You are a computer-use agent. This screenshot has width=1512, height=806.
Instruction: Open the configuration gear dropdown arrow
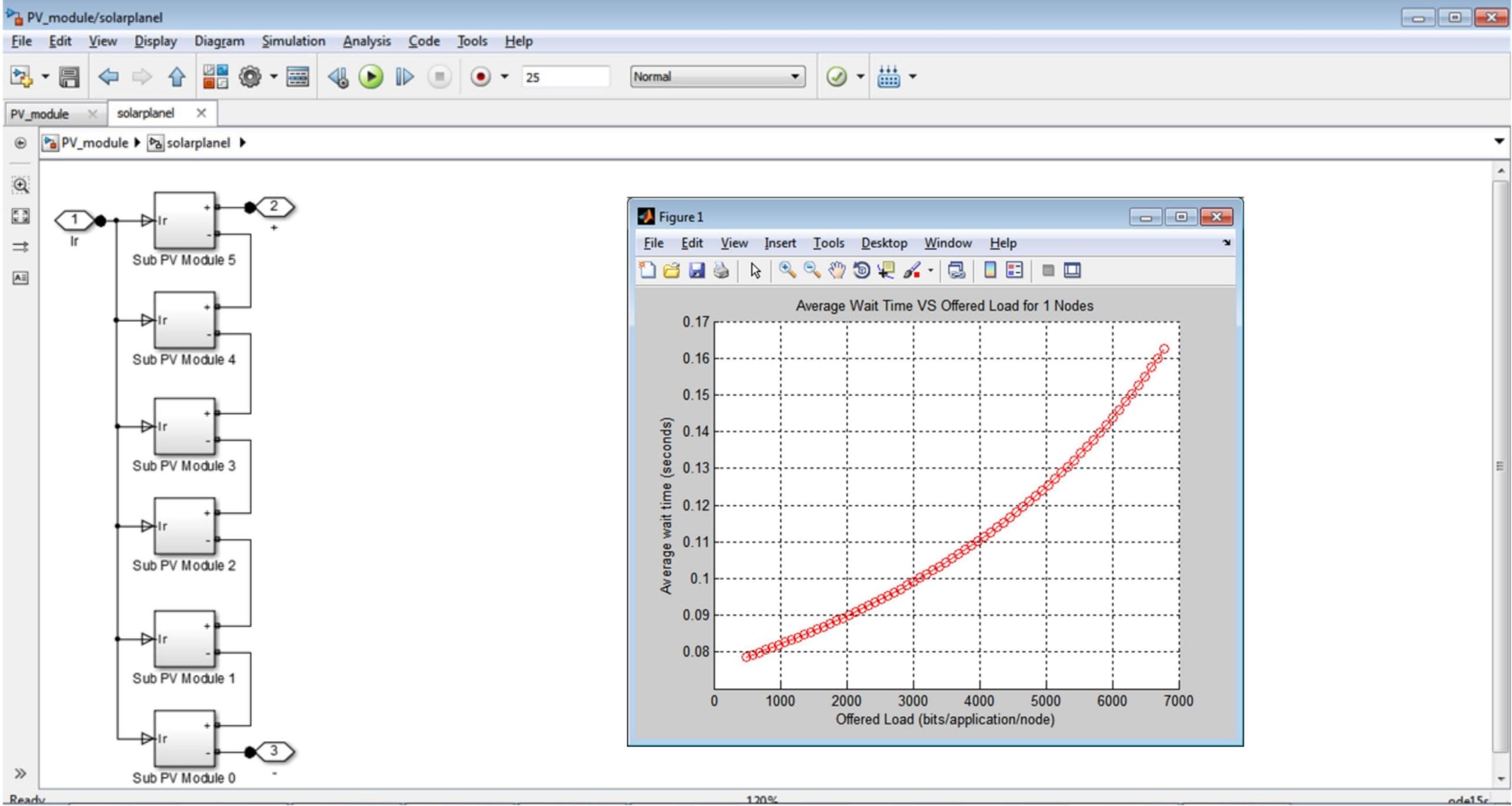pyautogui.click(x=273, y=77)
